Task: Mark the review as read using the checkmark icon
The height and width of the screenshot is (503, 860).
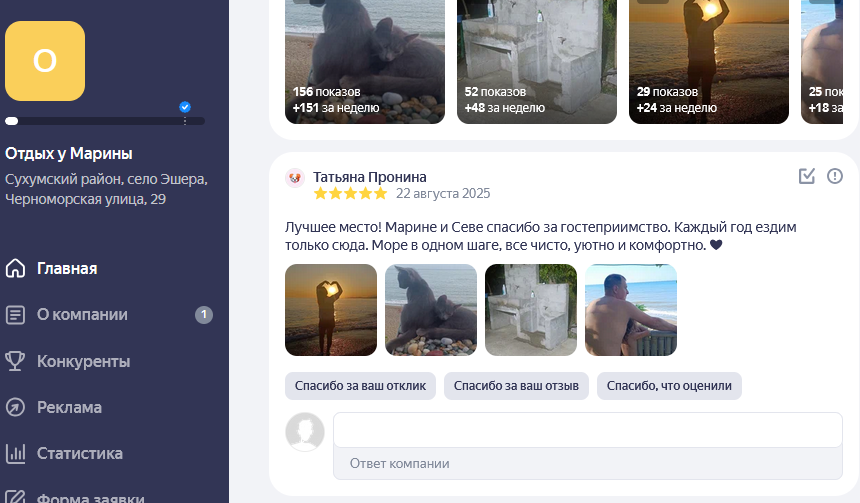Action: pyautogui.click(x=807, y=176)
